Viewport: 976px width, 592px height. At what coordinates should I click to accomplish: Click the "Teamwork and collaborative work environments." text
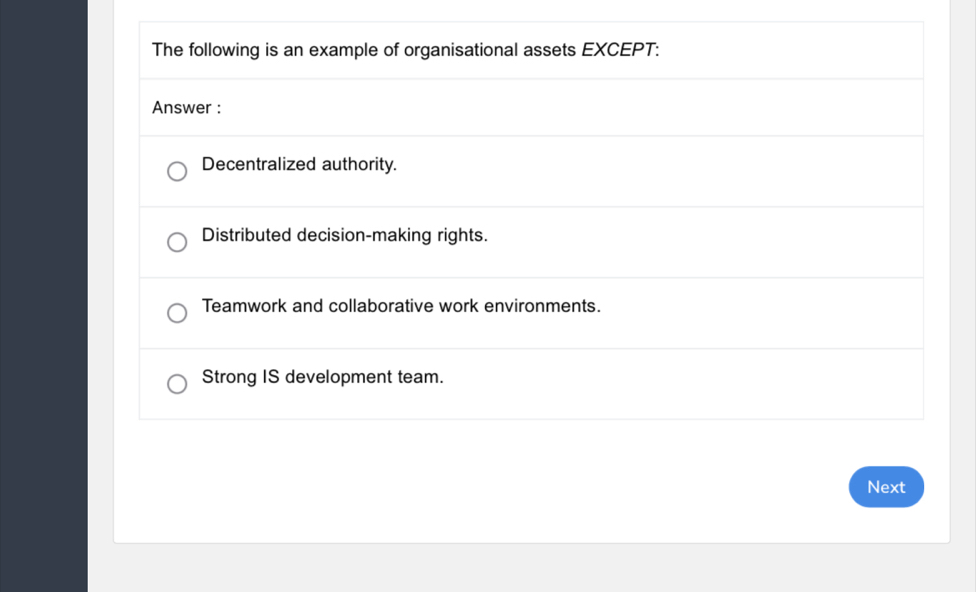(400, 306)
